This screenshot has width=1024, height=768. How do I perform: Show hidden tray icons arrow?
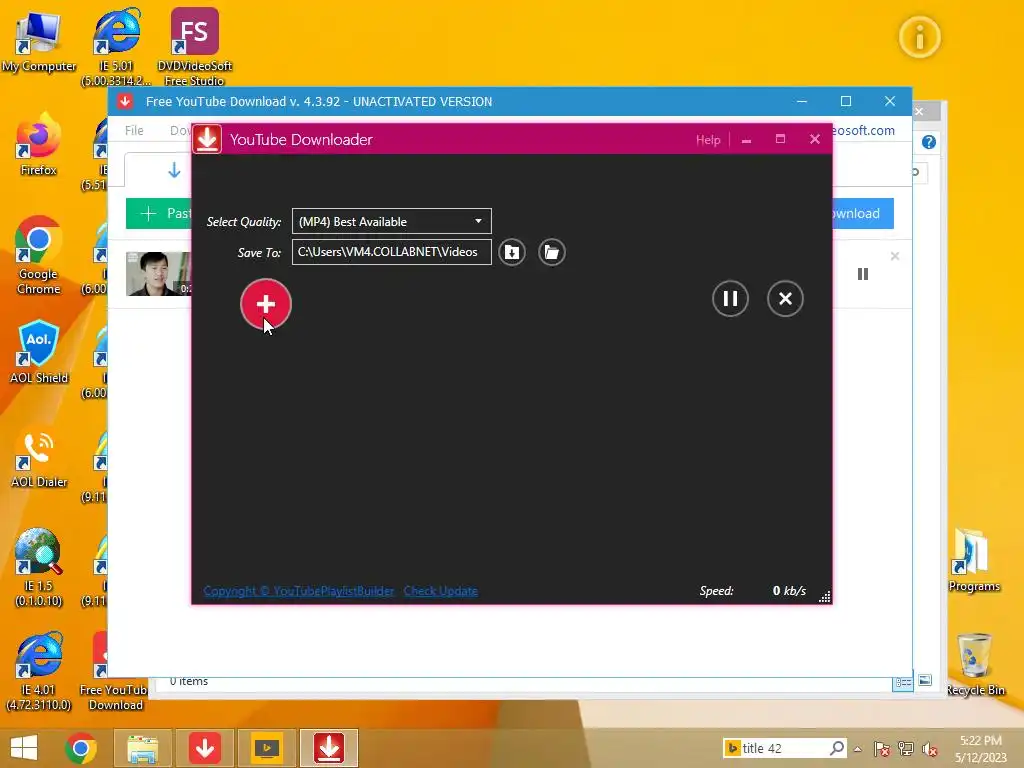click(x=857, y=749)
